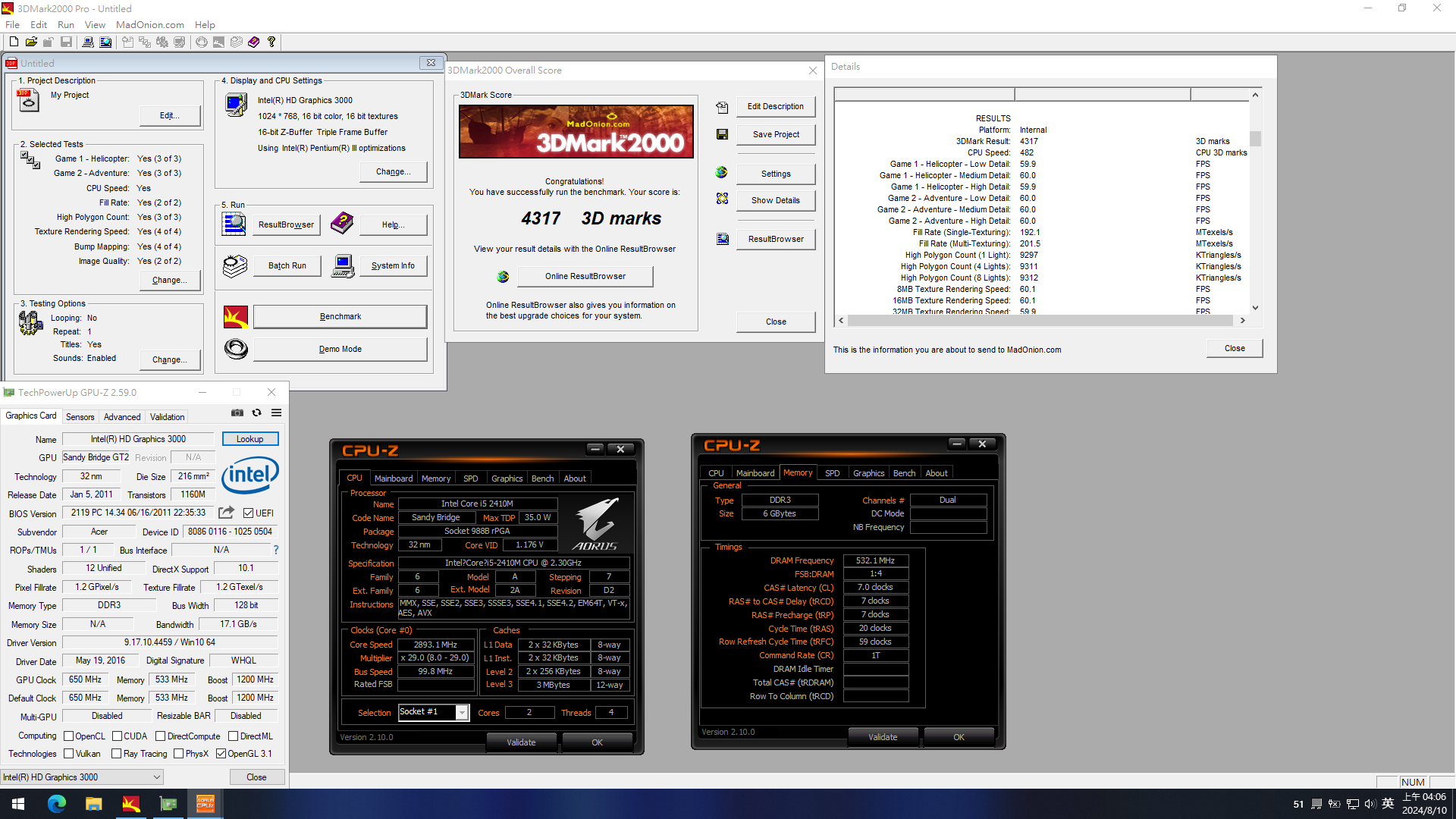Click the red Benchmark logo icon
The image size is (1456, 819).
[x=236, y=316]
